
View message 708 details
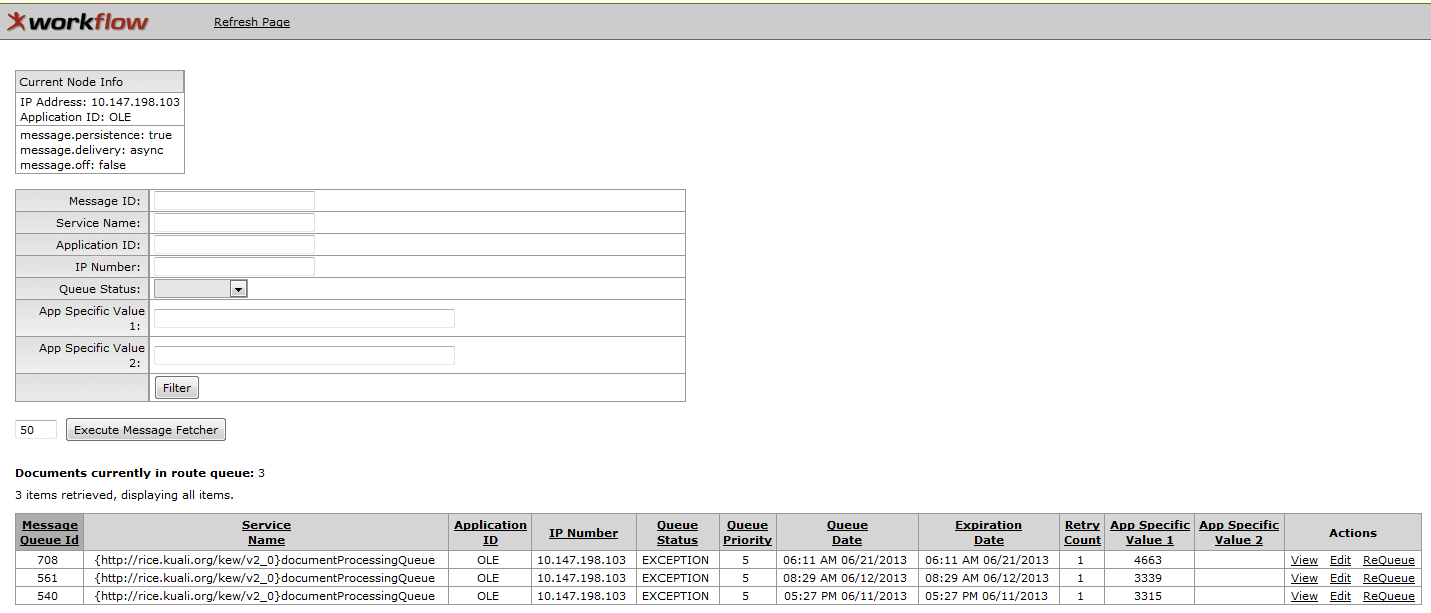(x=1304, y=561)
